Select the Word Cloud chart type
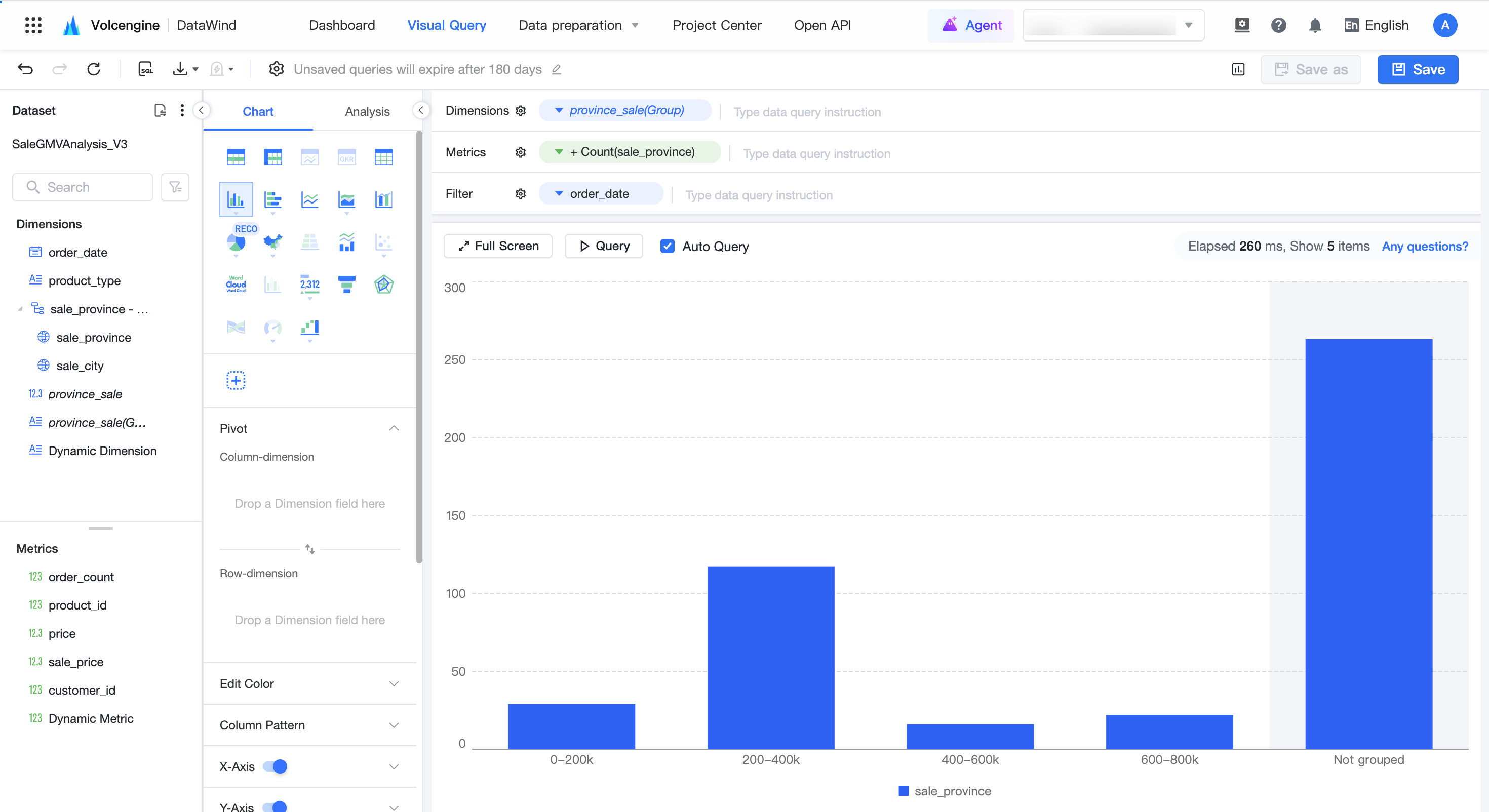This screenshot has height=812, width=1489. [236, 284]
